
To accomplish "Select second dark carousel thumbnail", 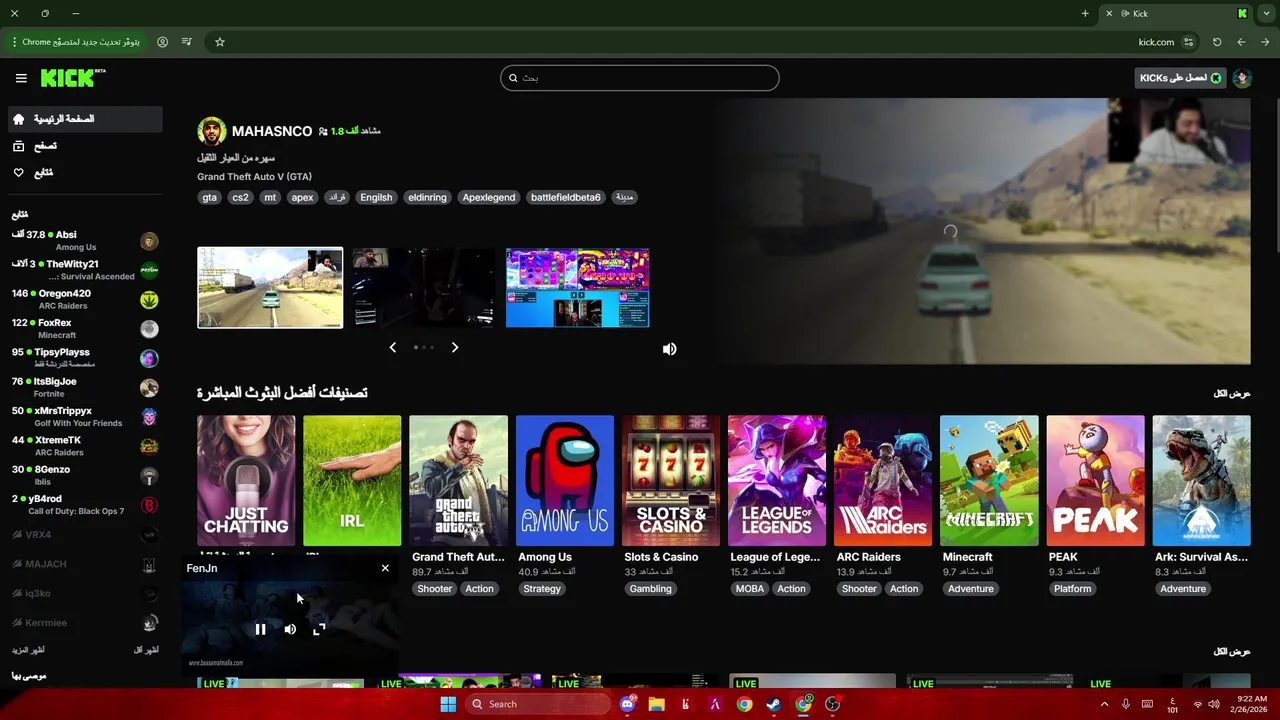I will click(424, 288).
